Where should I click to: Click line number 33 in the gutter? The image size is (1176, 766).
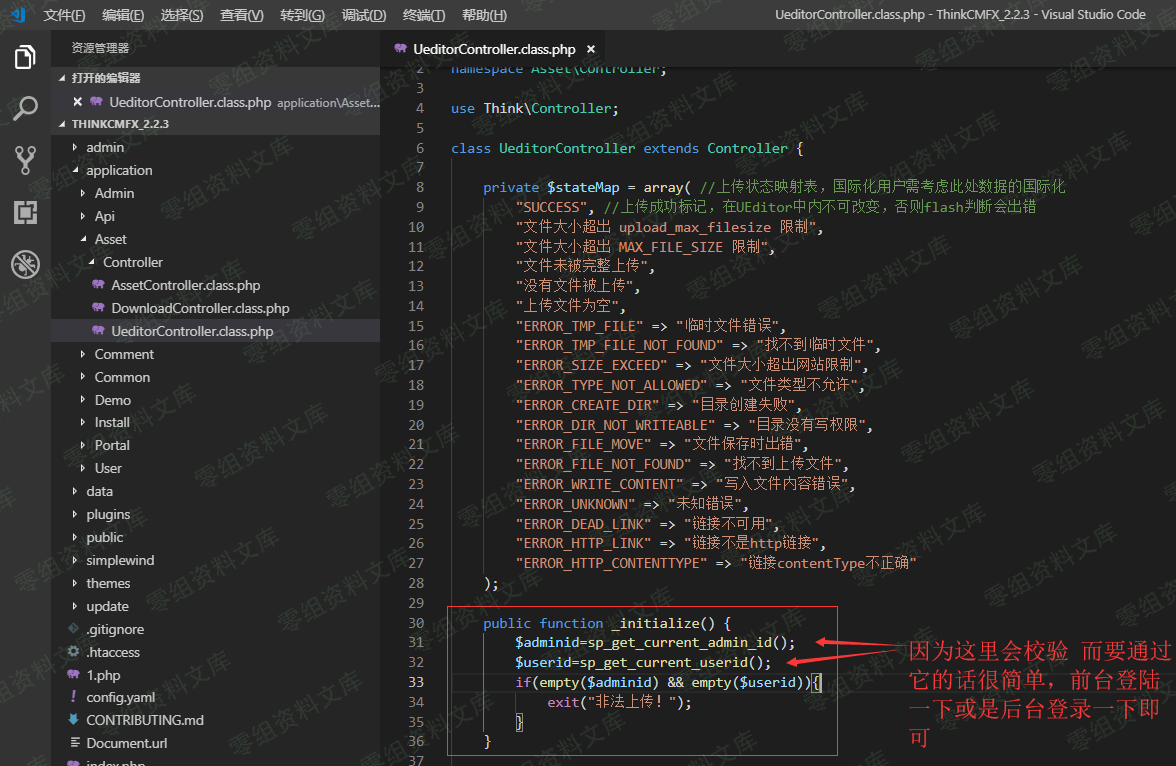416,682
